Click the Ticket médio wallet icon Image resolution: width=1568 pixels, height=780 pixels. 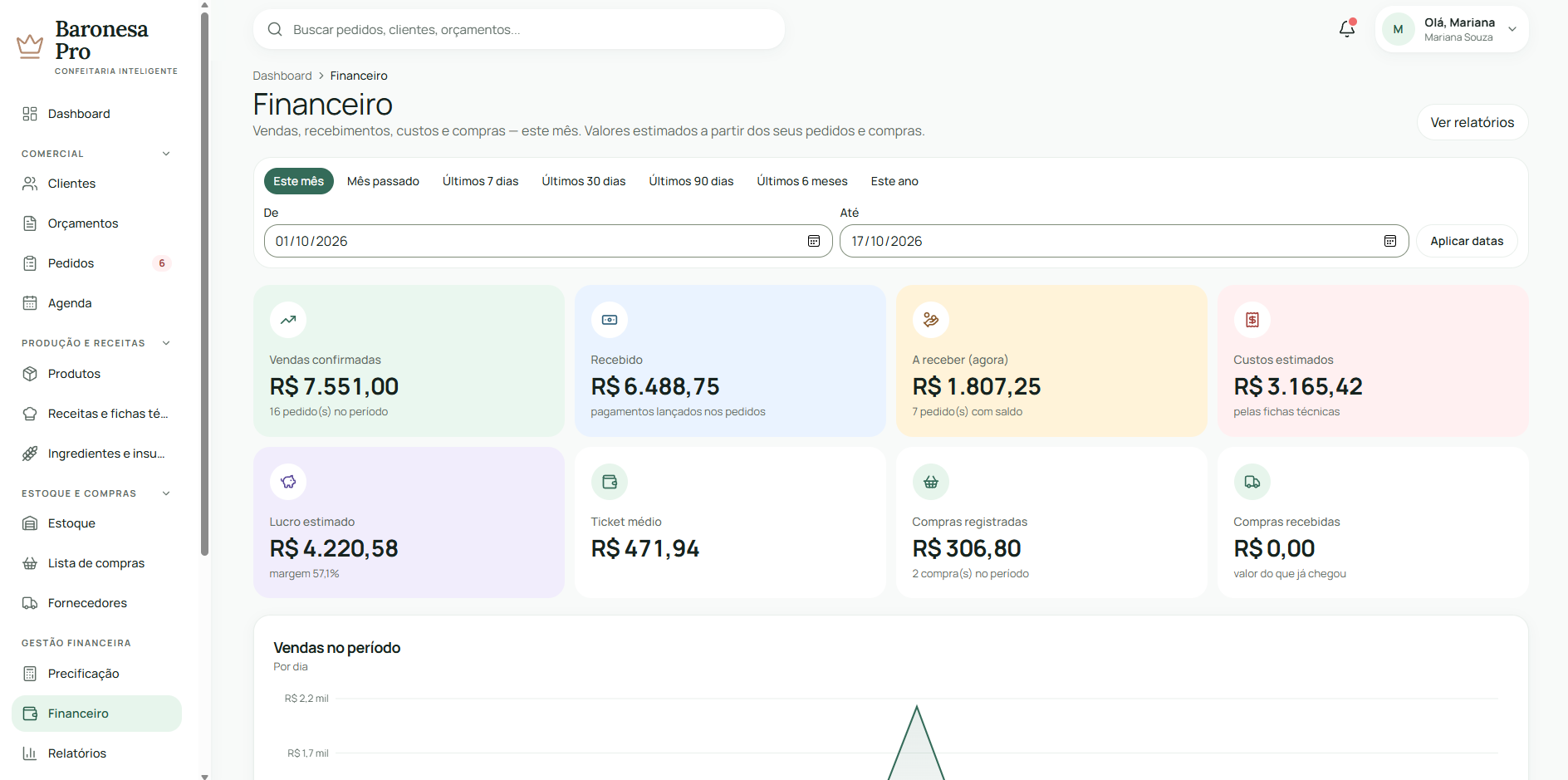(x=610, y=482)
